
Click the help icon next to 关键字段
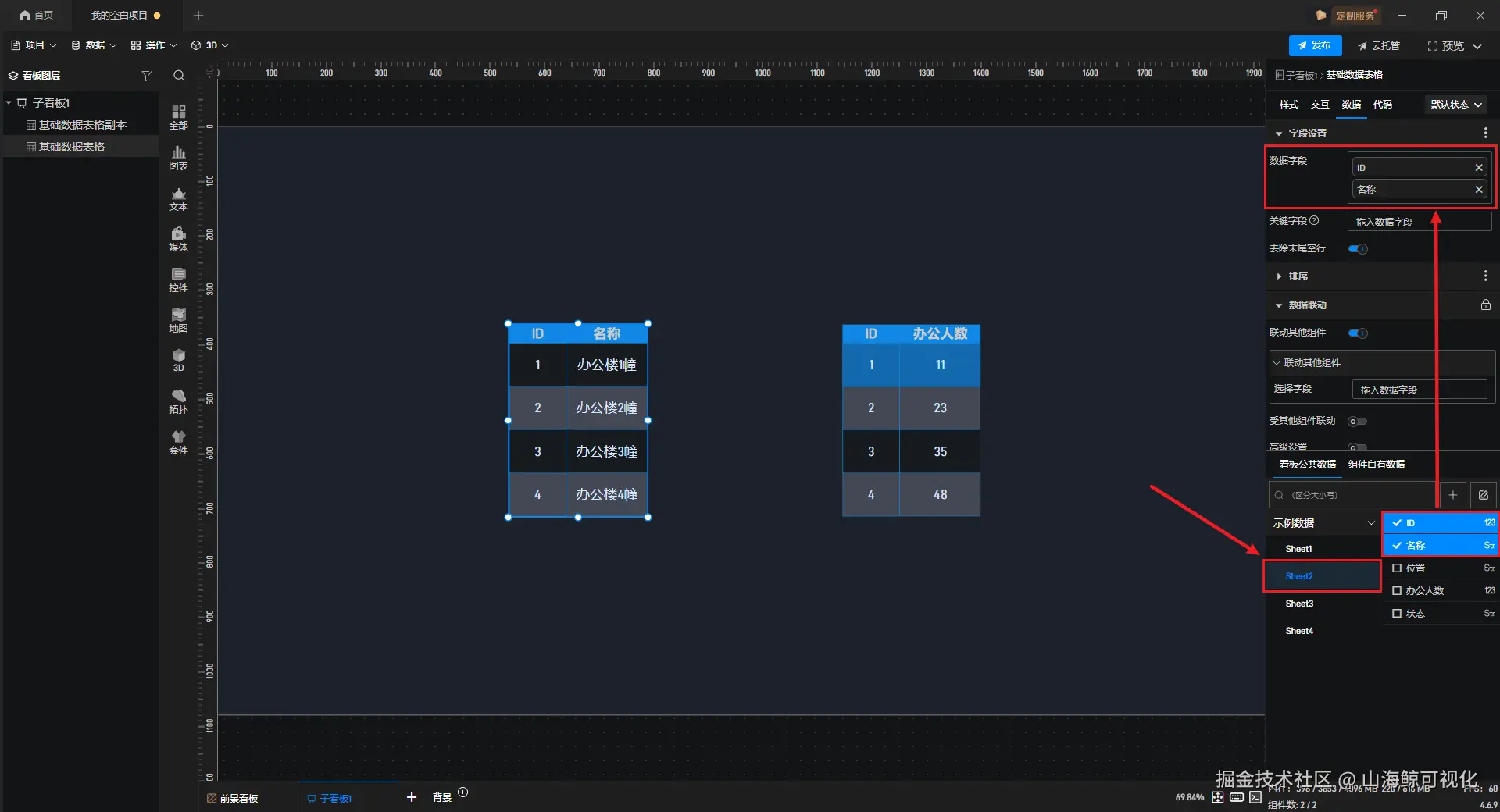point(1314,221)
